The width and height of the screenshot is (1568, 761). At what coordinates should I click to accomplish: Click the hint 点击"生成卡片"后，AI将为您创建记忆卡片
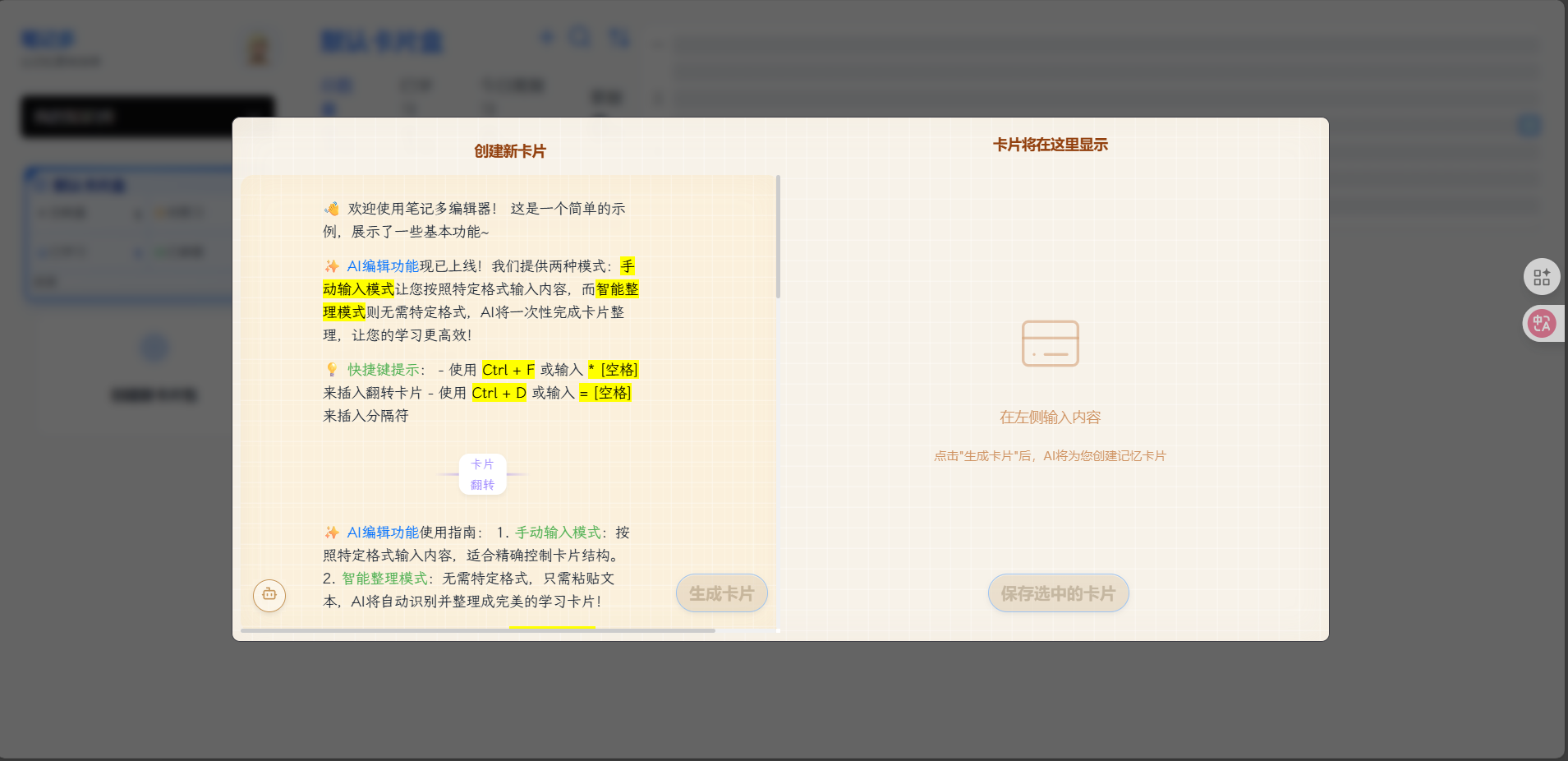click(1050, 456)
